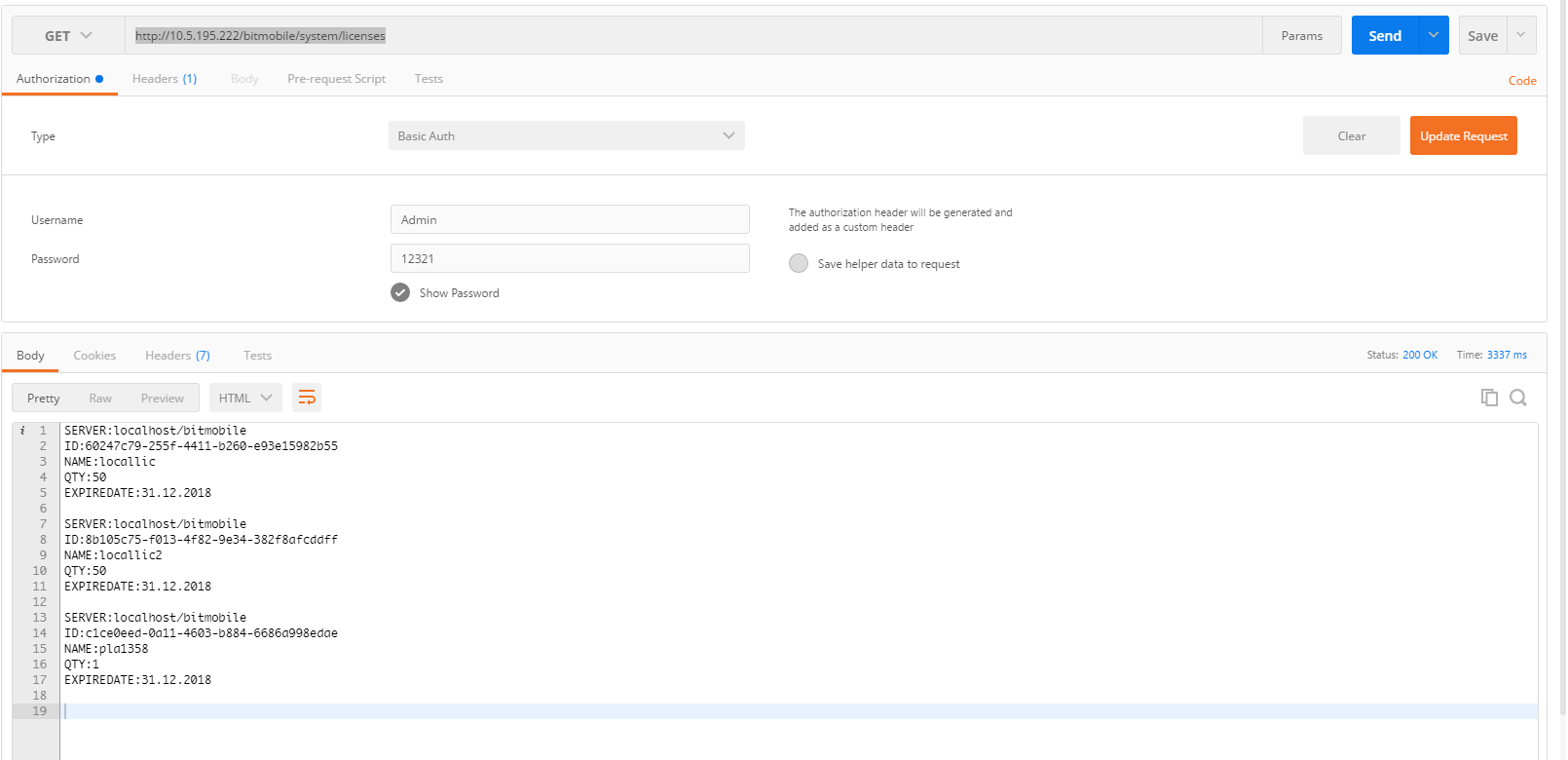1568x760 pixels.
Task: Switch to the response Cookies tab
Action: point(94,356)
